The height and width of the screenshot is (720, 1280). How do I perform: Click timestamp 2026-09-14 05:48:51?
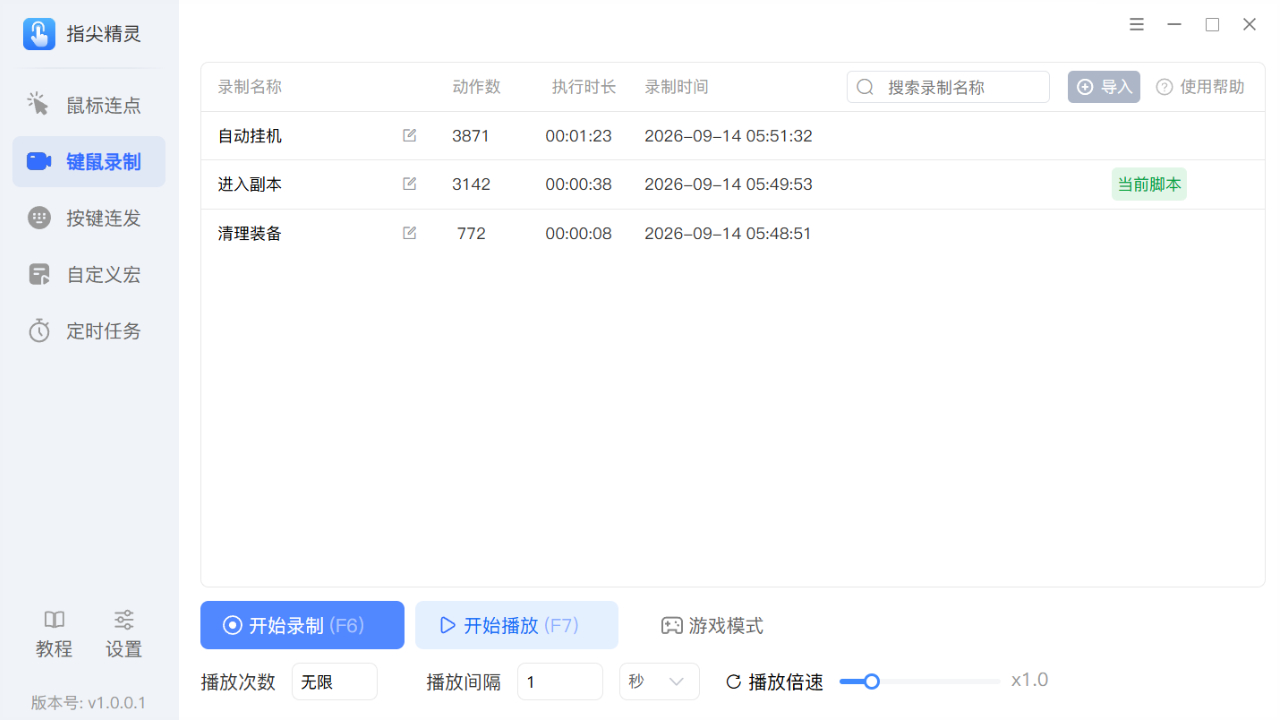pos(728,234)
